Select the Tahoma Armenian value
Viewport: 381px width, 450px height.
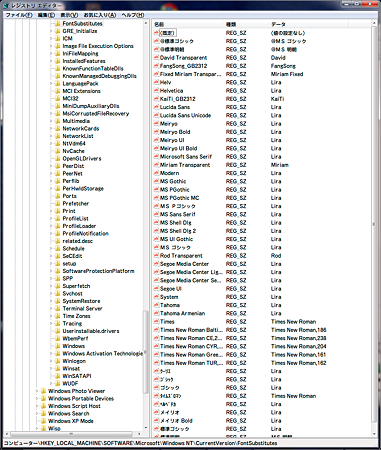[x=182, y=313]
